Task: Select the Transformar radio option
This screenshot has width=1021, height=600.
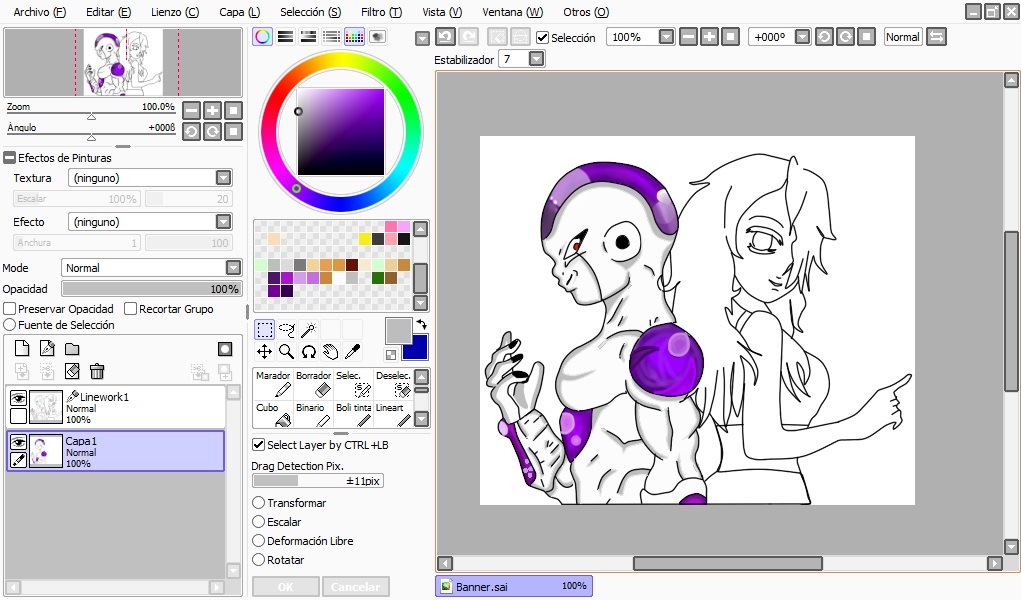Action: point(259,503)
